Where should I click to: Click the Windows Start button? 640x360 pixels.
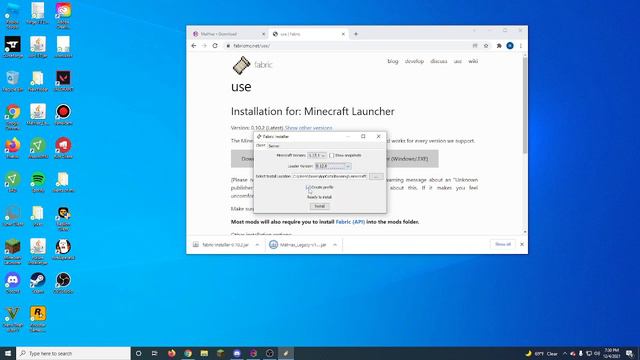point(8,353)
